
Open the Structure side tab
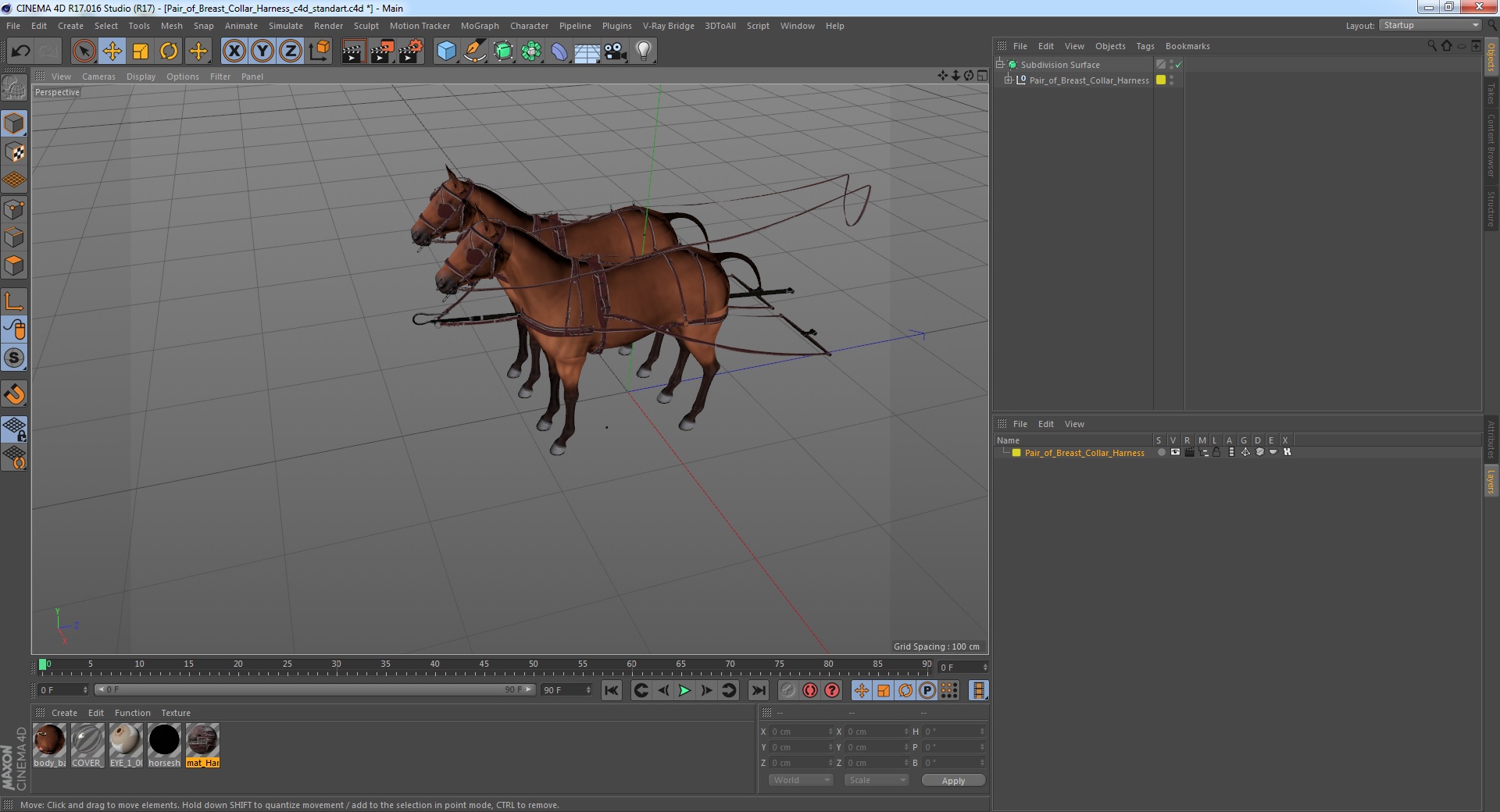coord(1491,208)
